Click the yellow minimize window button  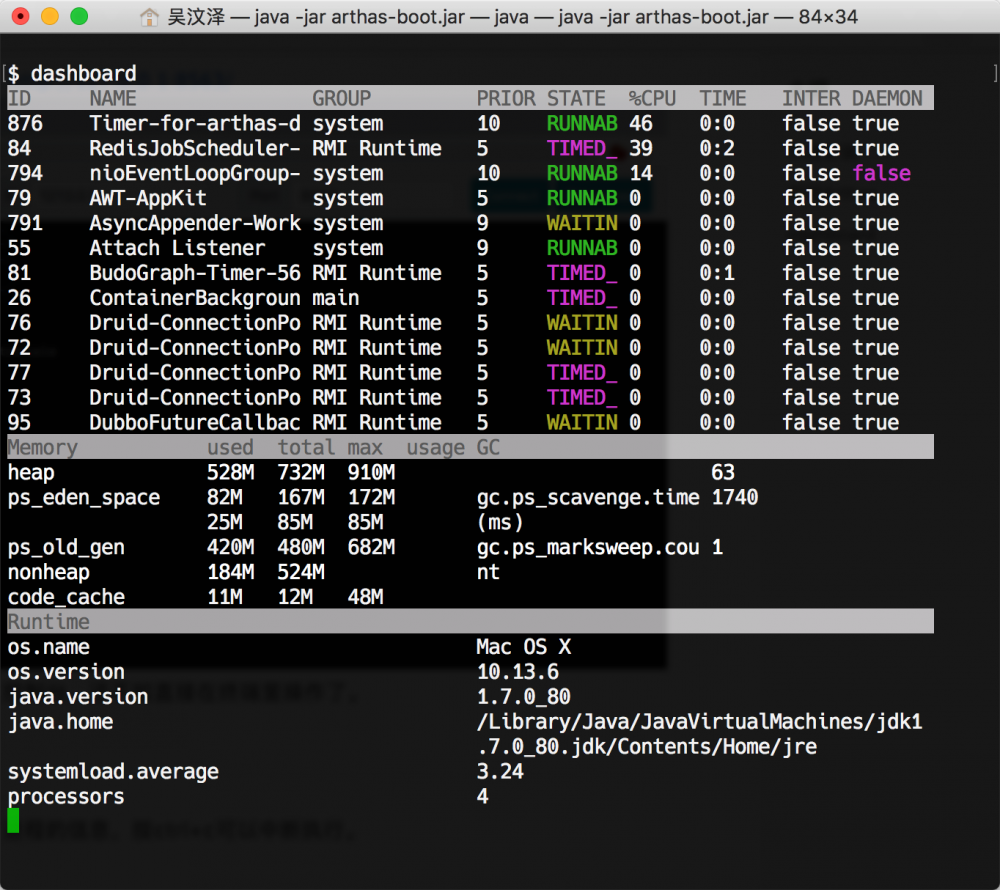pyautogui.click(x=50, y=16)
